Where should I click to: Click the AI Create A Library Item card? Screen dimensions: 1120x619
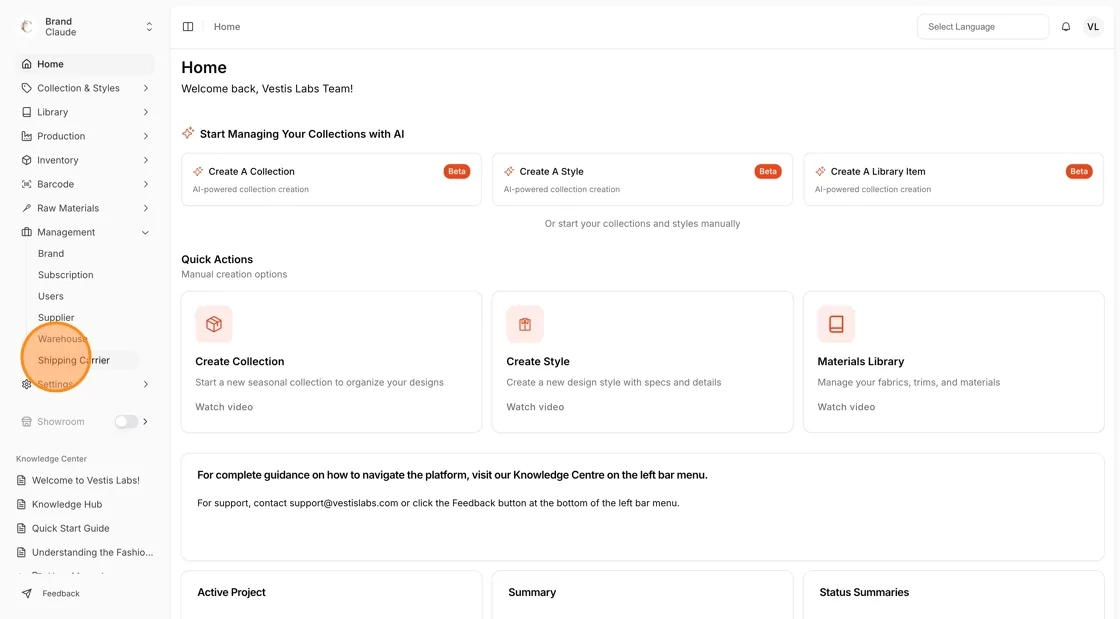pyautogui.click(x=954, y=179)
